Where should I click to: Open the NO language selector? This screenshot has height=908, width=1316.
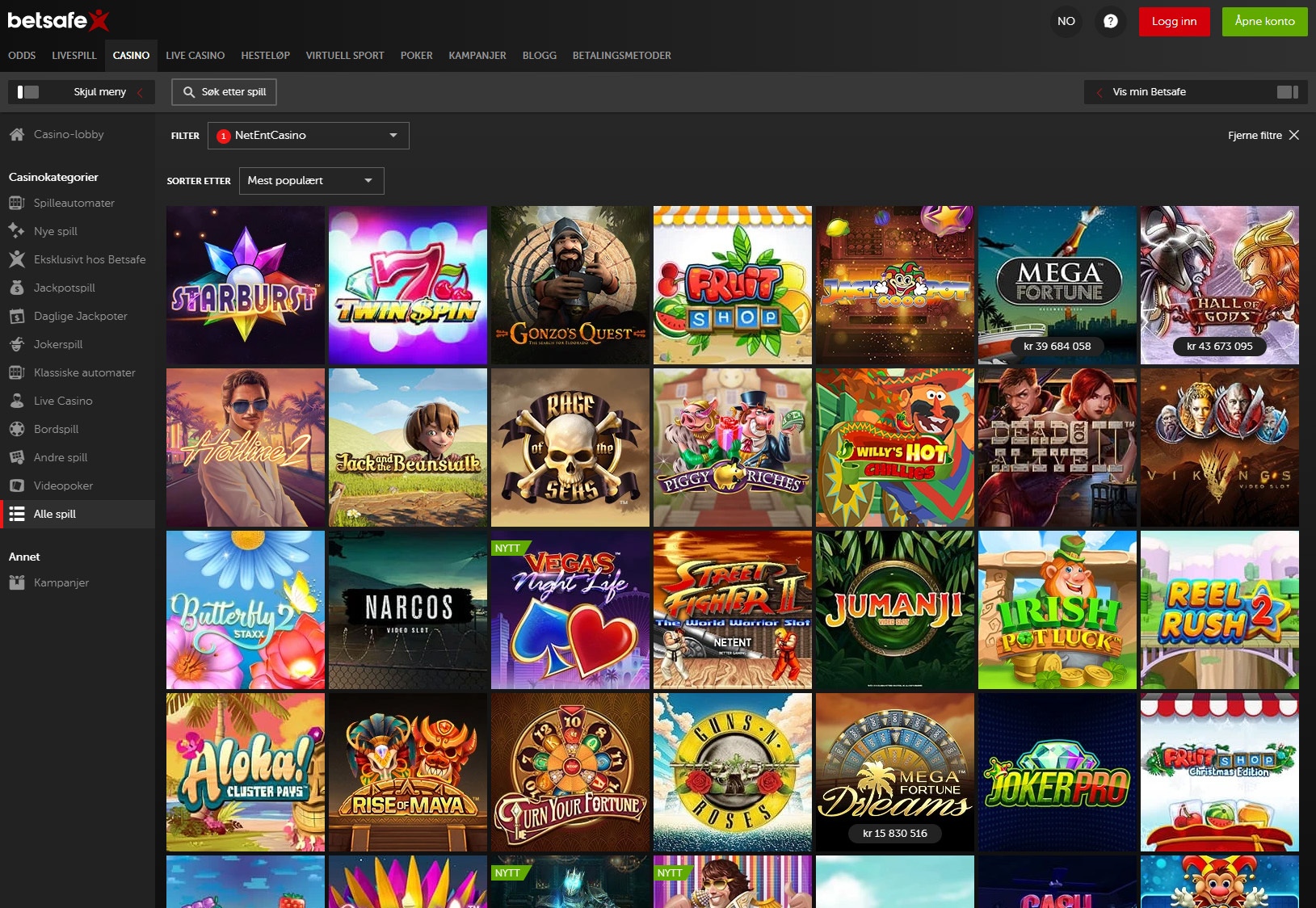tap(1066, 21)
